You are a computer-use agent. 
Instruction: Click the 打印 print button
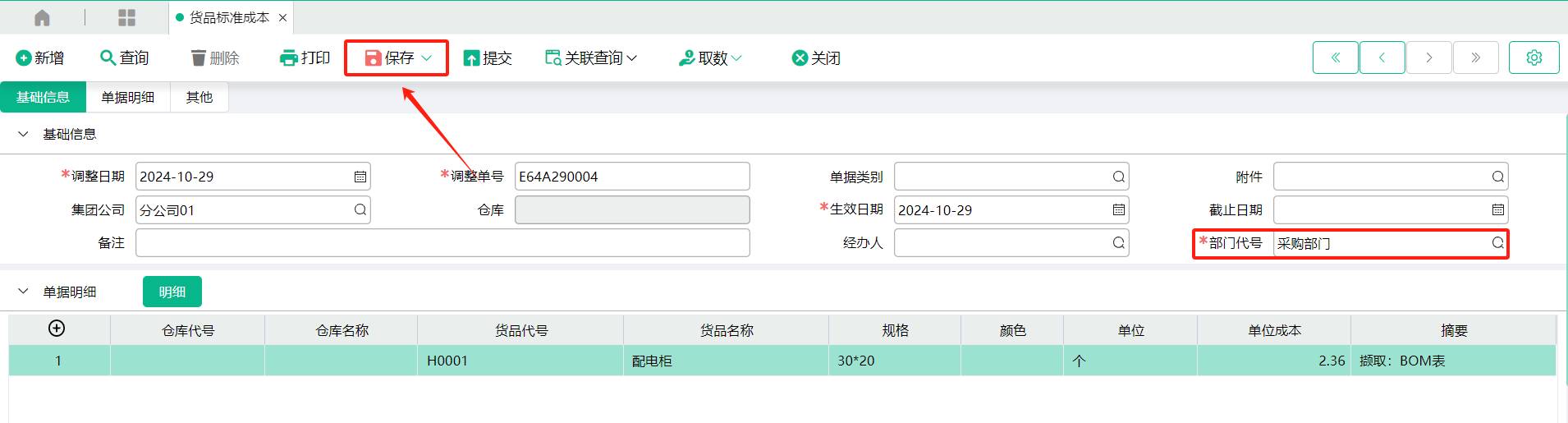click(305, 58)
